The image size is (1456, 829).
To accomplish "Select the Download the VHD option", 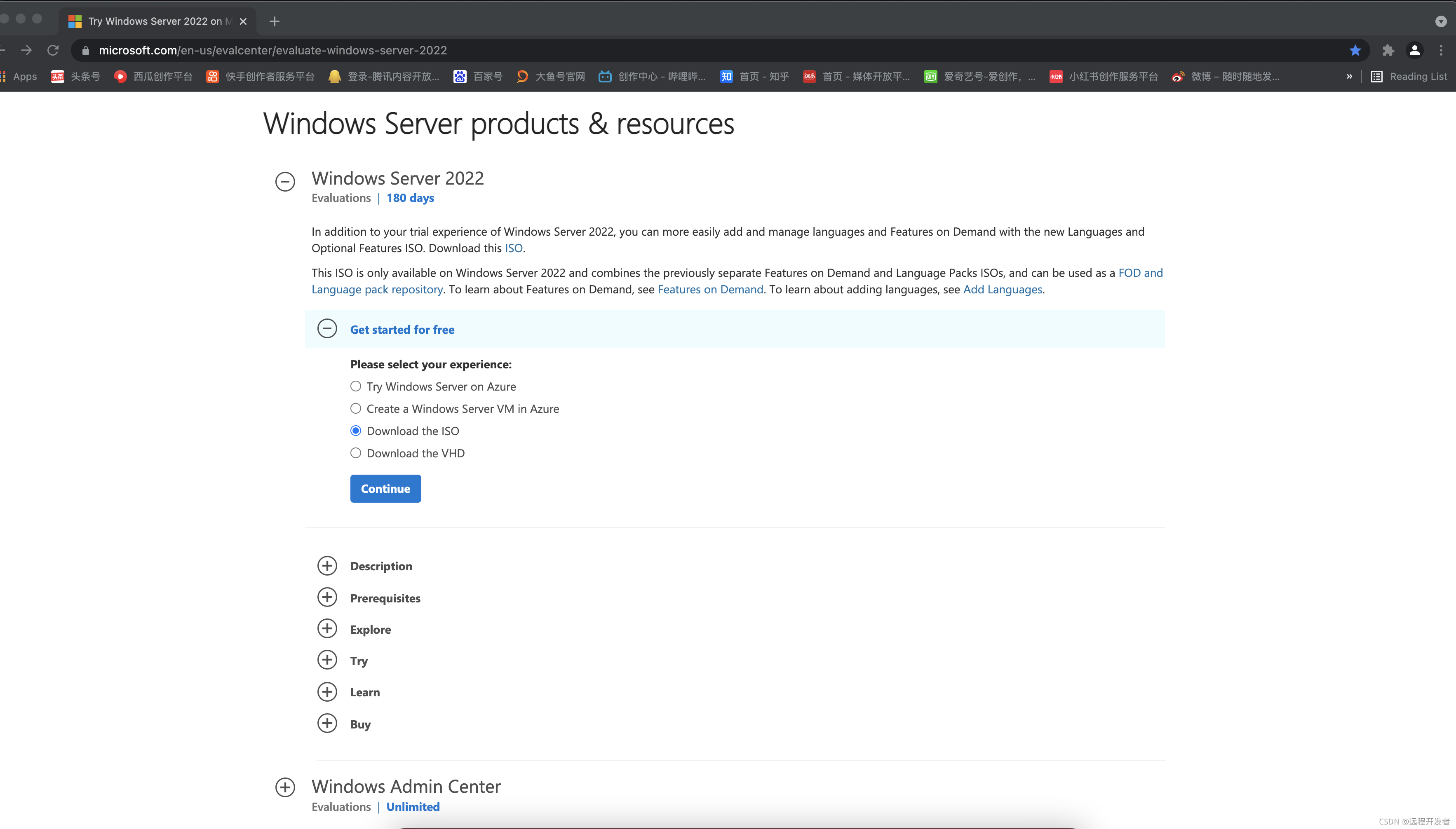I will point(355,453).
